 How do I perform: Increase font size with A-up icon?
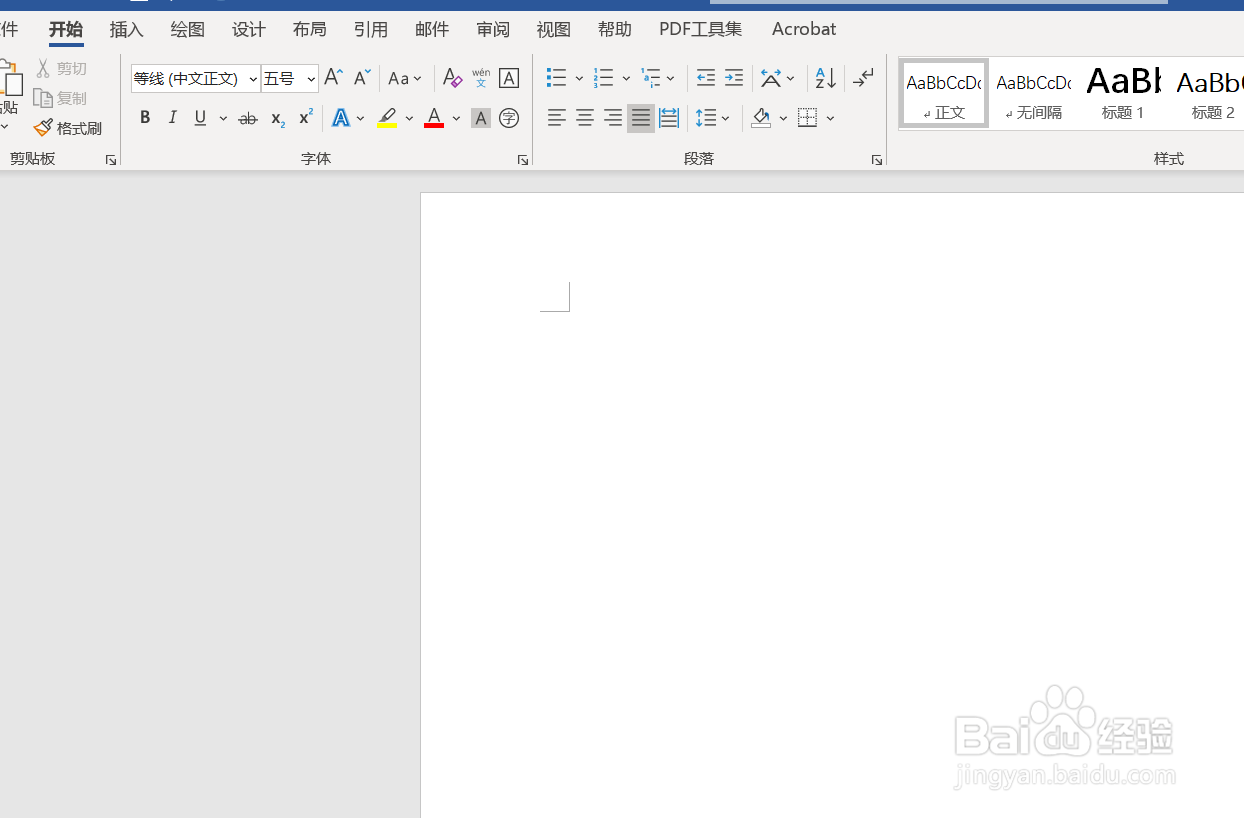click(334, 78)
